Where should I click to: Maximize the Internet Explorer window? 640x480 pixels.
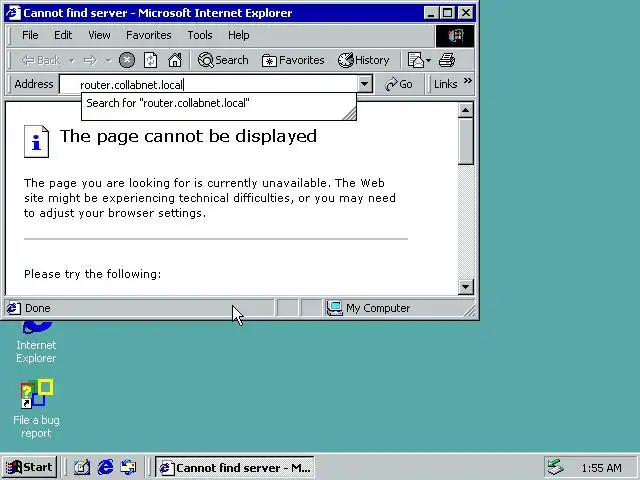coord(448,13)
